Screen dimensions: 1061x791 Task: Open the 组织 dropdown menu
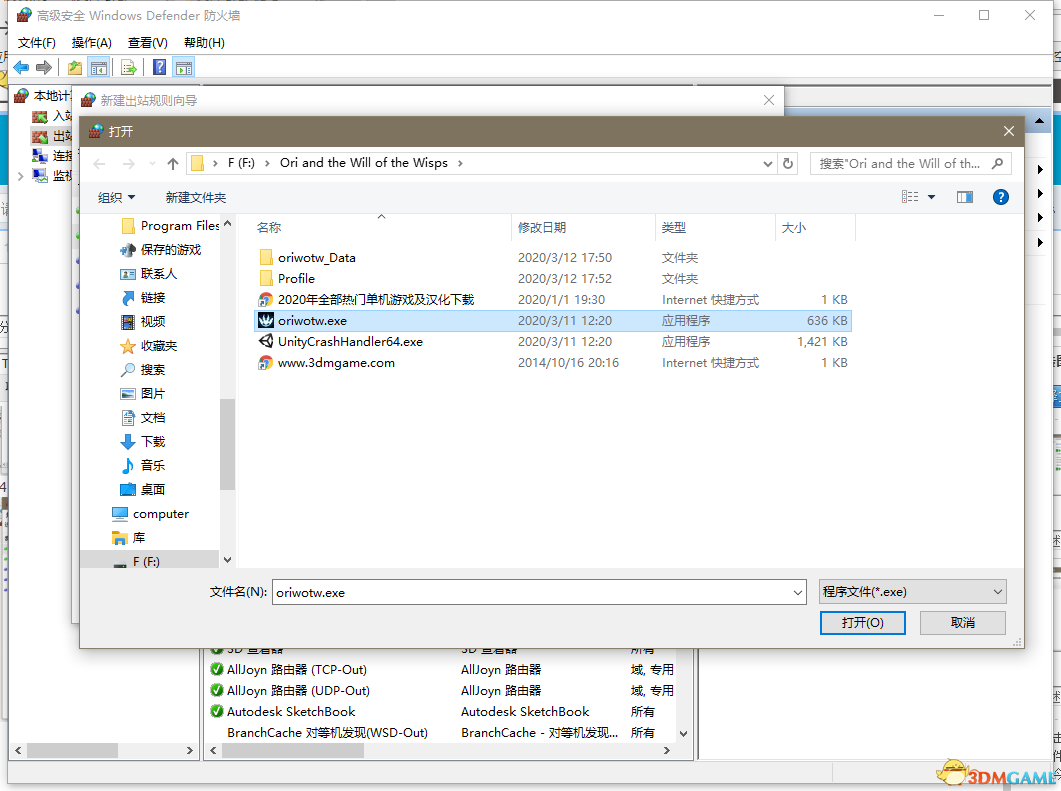coord(116,197)
